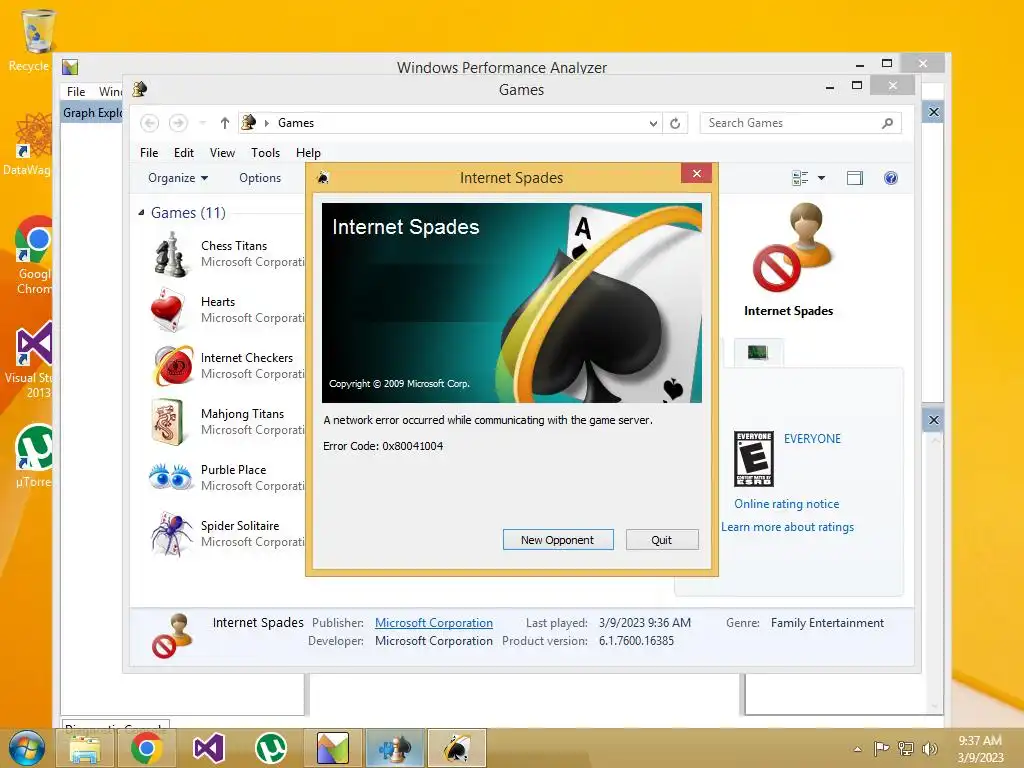
Task: Collapse the Games (11) group
Action: tap(141, 212)
